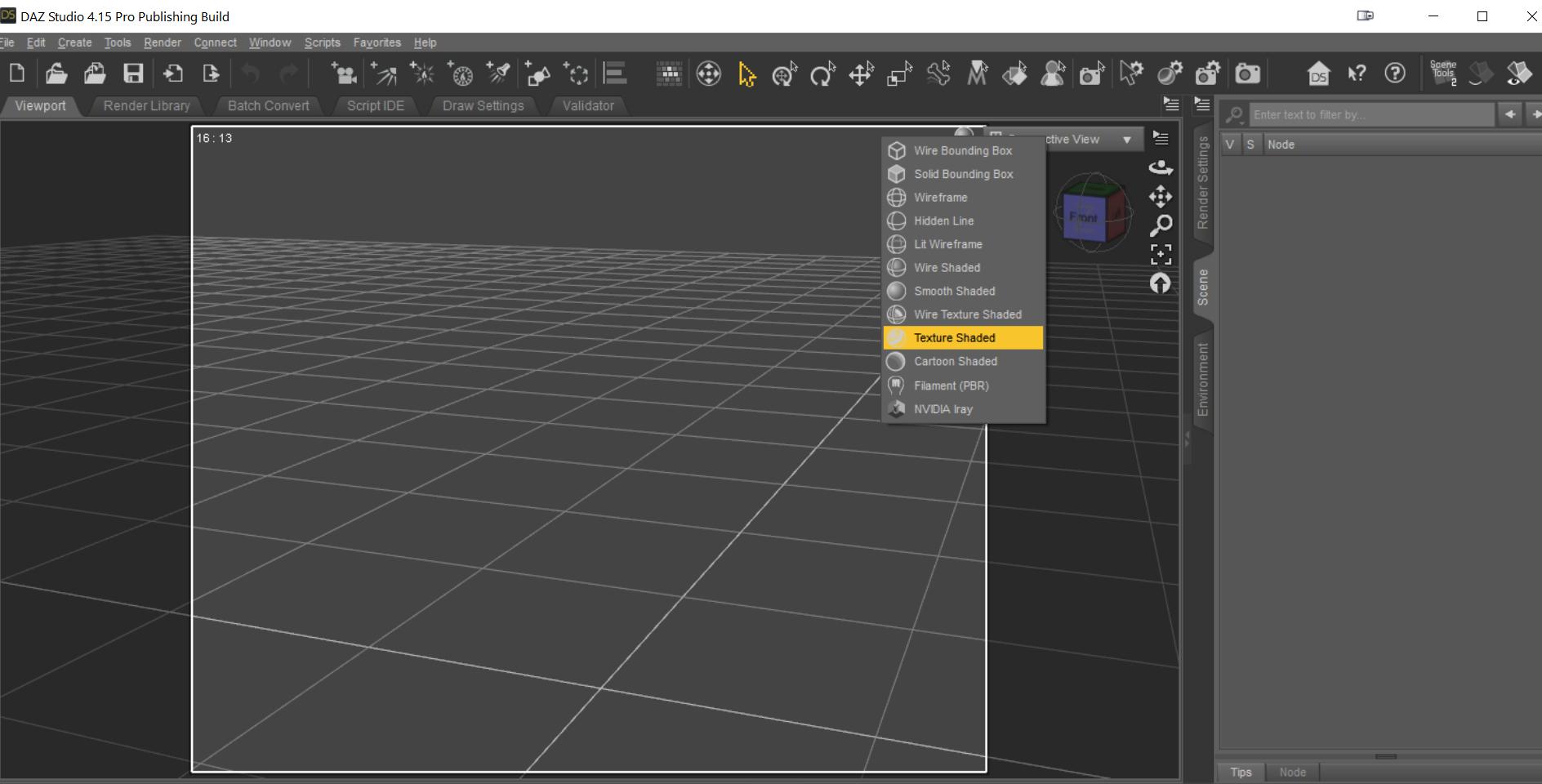
Task: Open DAZ home page house icon
Action: click(1318, 74)
